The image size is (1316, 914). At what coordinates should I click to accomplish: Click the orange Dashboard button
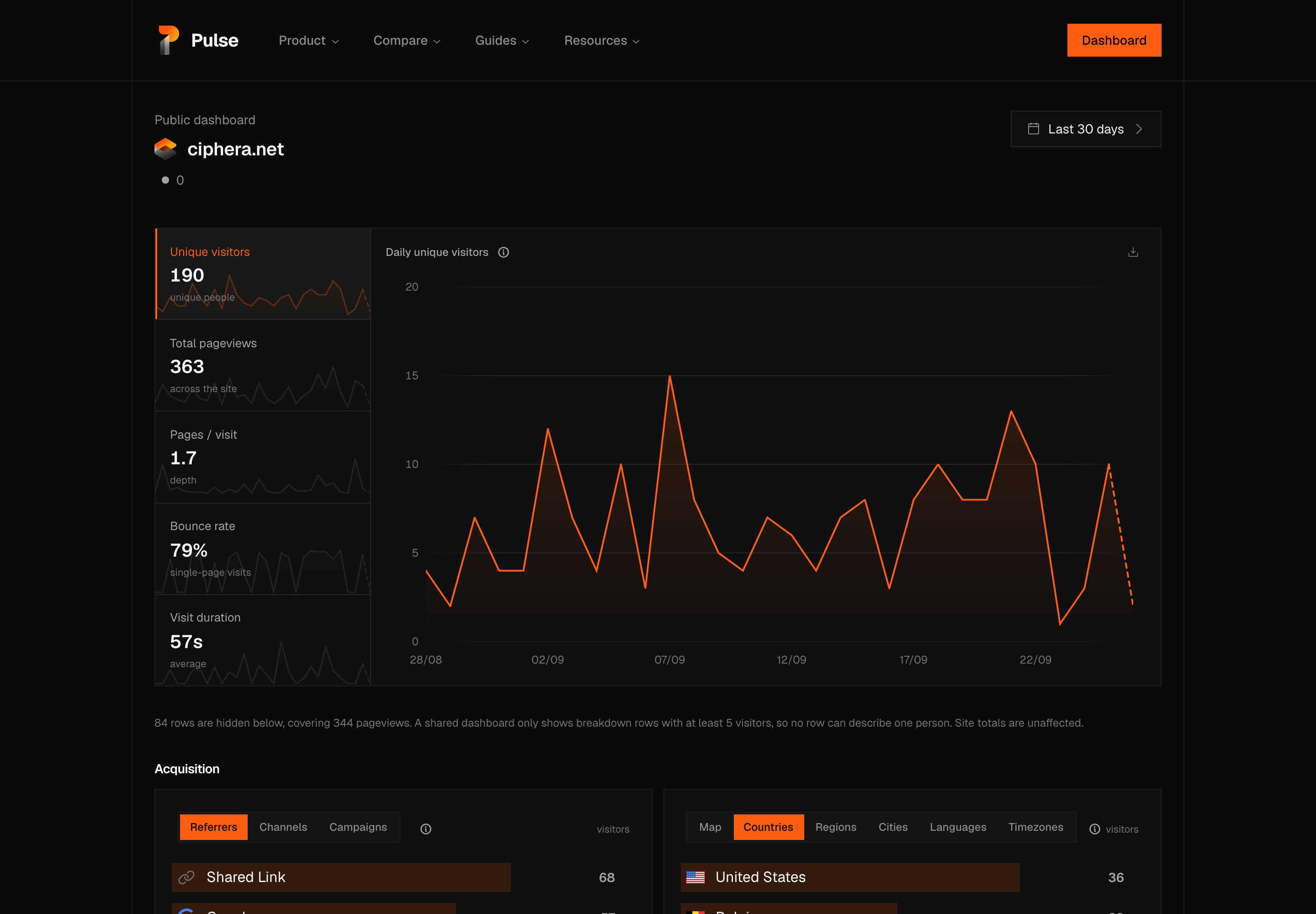click(1114, 40)
